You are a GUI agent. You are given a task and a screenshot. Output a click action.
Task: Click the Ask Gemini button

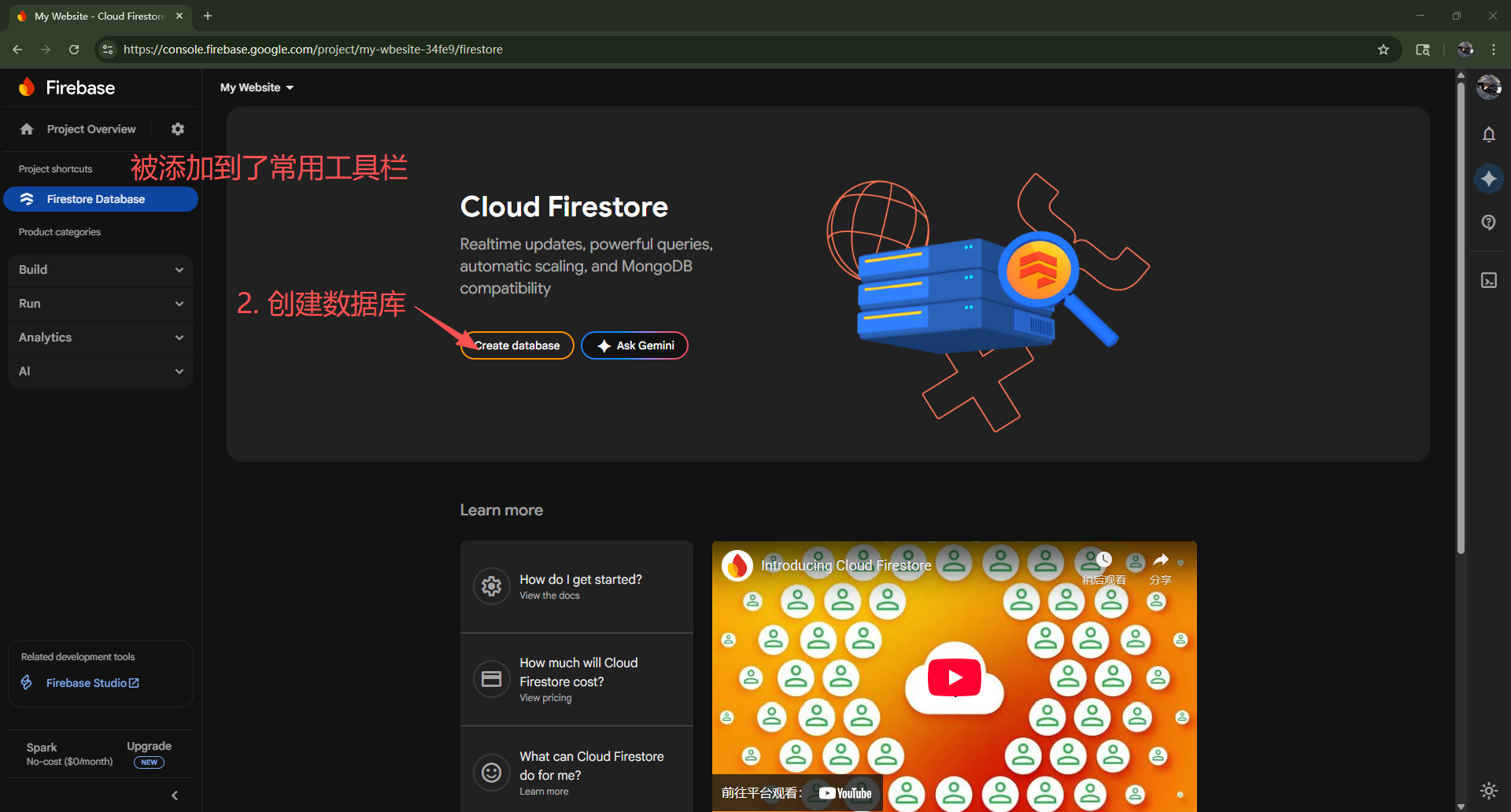pyautogui.click(x=634, y=345)
